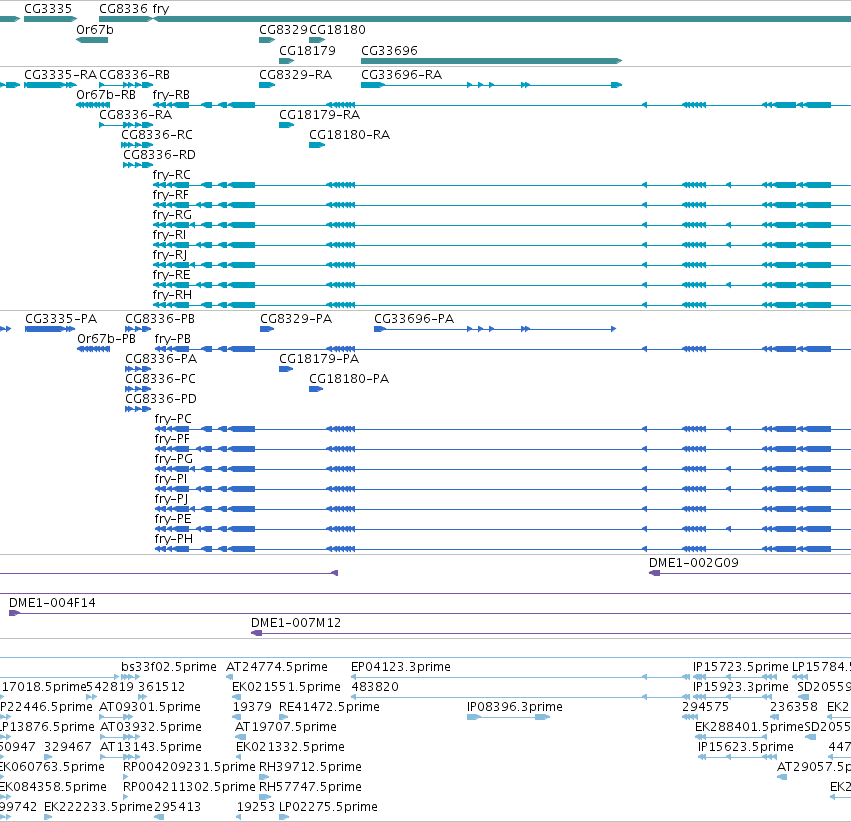
Task: Select BAC clone DME1-002G09
Action: 694,563
